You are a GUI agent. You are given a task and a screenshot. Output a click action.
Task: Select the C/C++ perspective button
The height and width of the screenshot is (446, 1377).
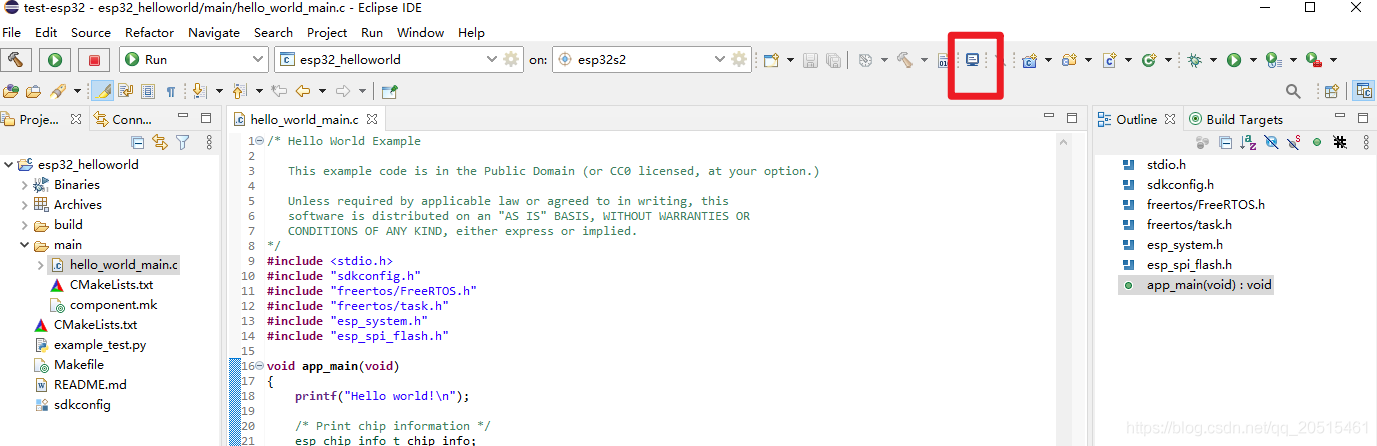[x=1363, y=91]
